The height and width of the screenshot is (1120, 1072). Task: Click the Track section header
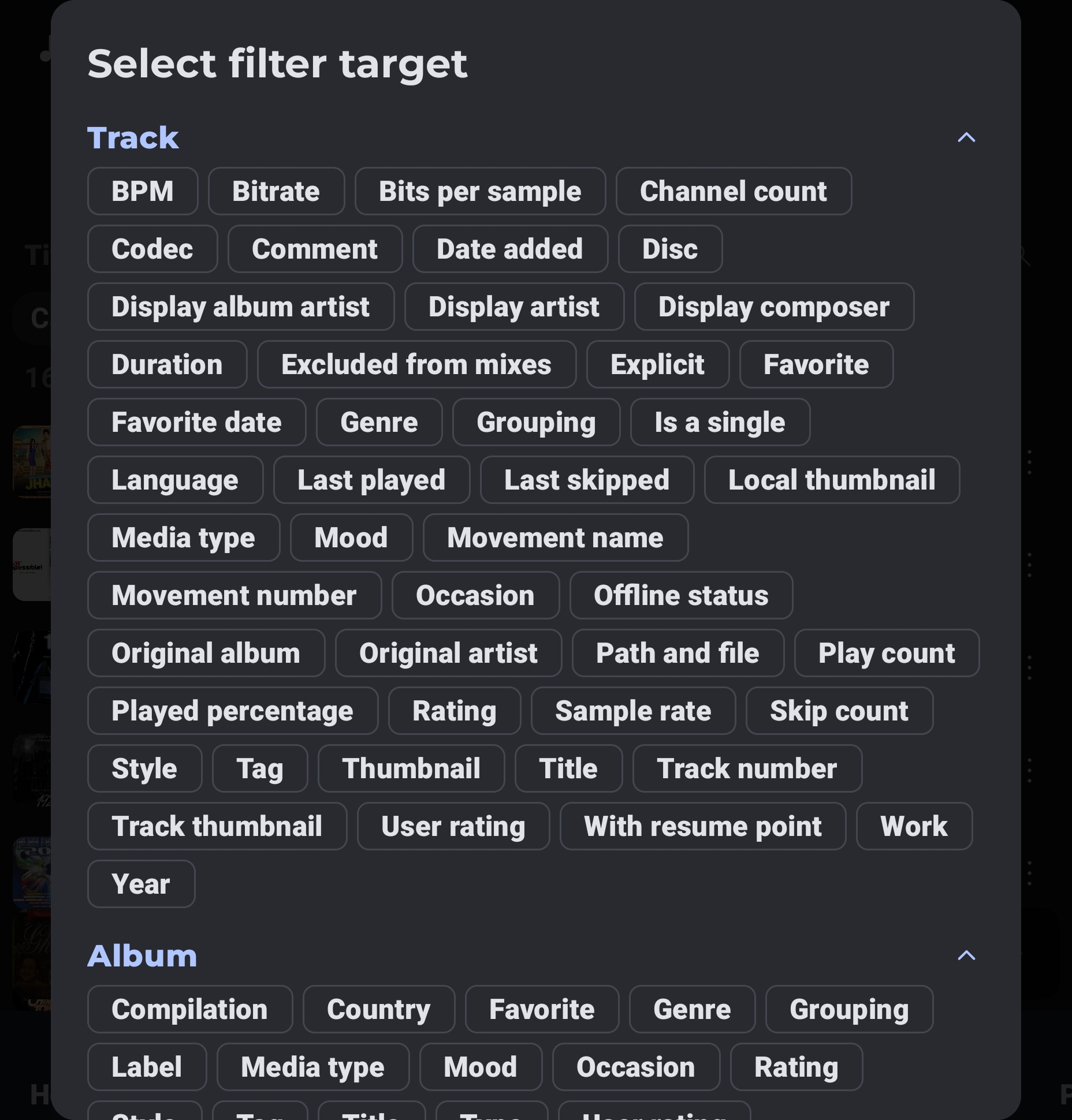(x=133, y=138)
